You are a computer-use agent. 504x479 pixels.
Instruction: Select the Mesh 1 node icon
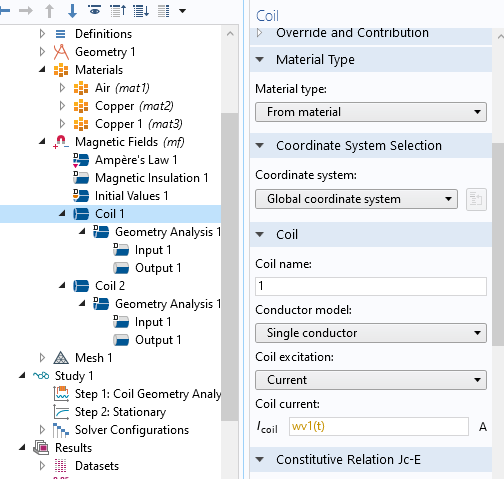tap(61, 358)
